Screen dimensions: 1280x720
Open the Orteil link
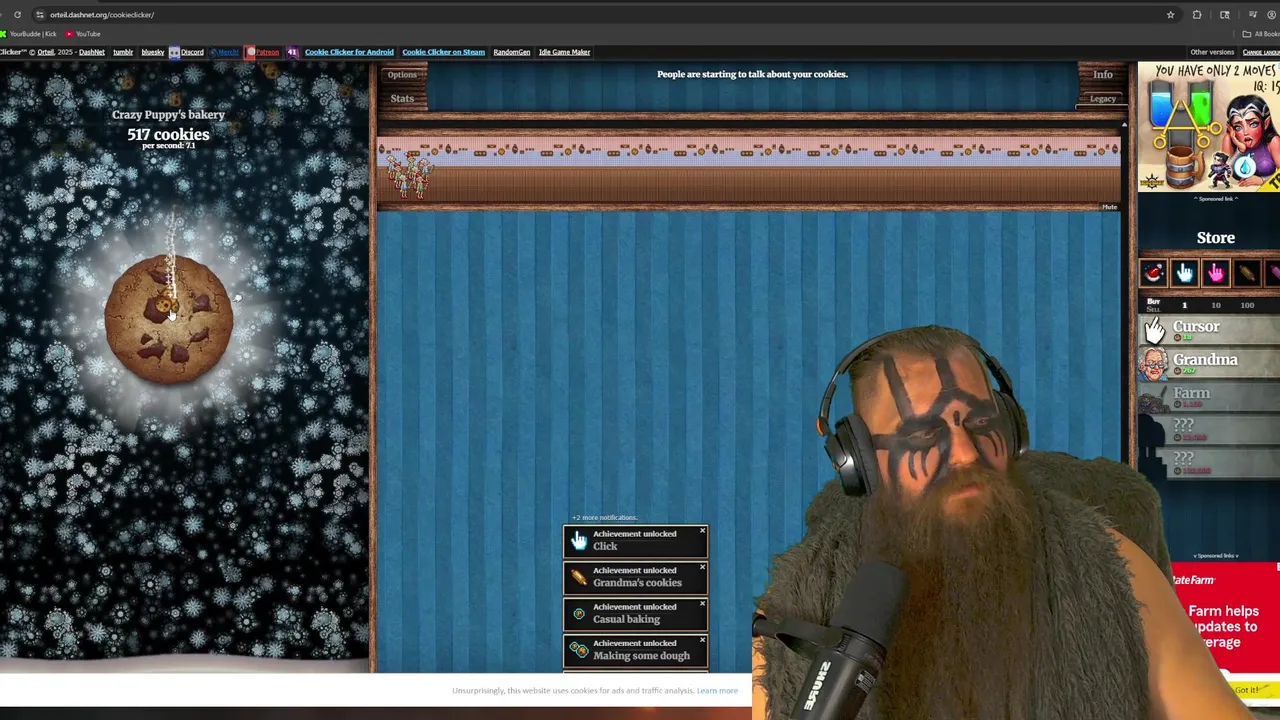click(x=45, y=52)
